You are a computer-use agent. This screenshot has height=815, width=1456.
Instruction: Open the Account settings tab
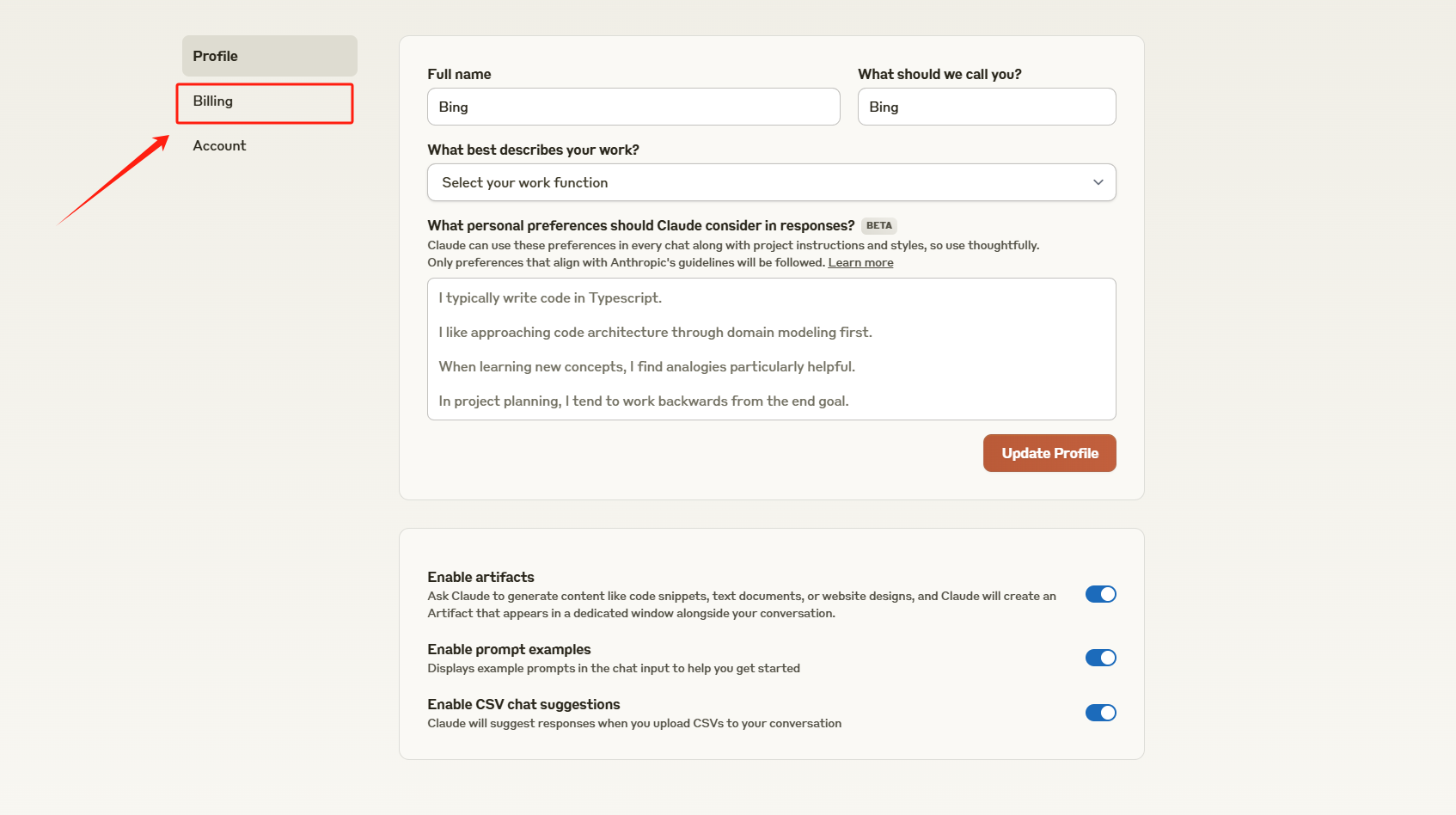click(x=219, y=146)
